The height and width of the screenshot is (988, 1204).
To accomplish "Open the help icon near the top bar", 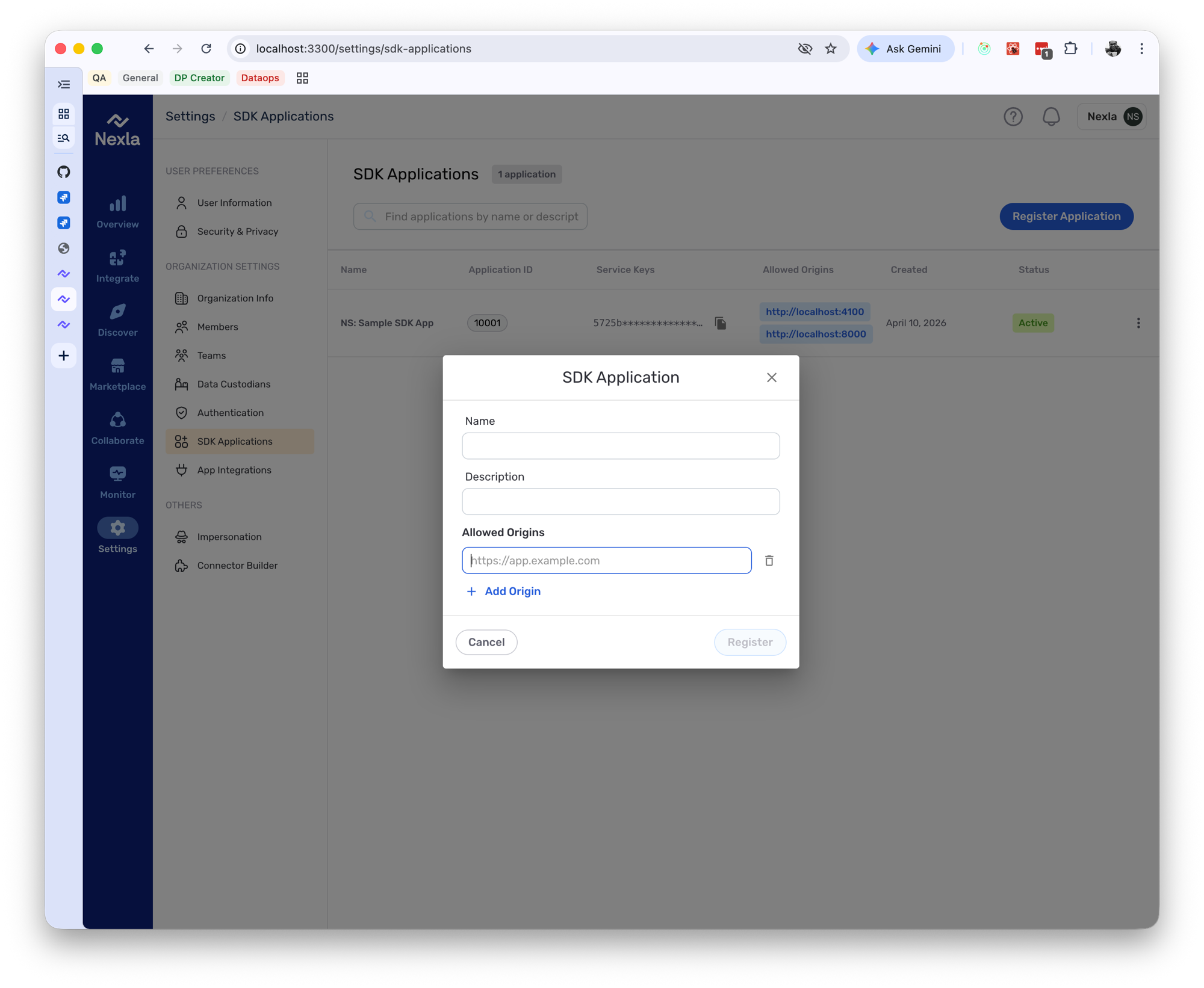I will click(x=1013, y=116).
